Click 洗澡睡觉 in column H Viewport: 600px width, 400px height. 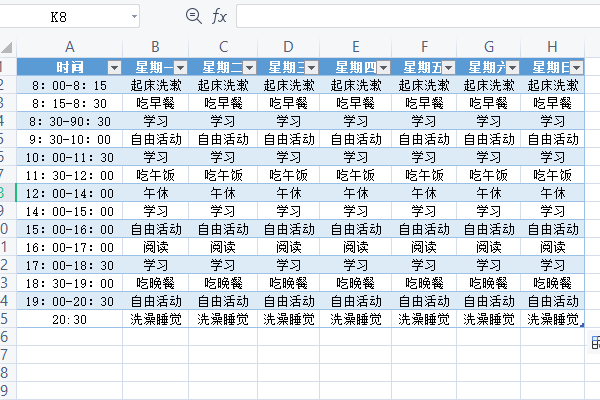(x=552, y=319)
